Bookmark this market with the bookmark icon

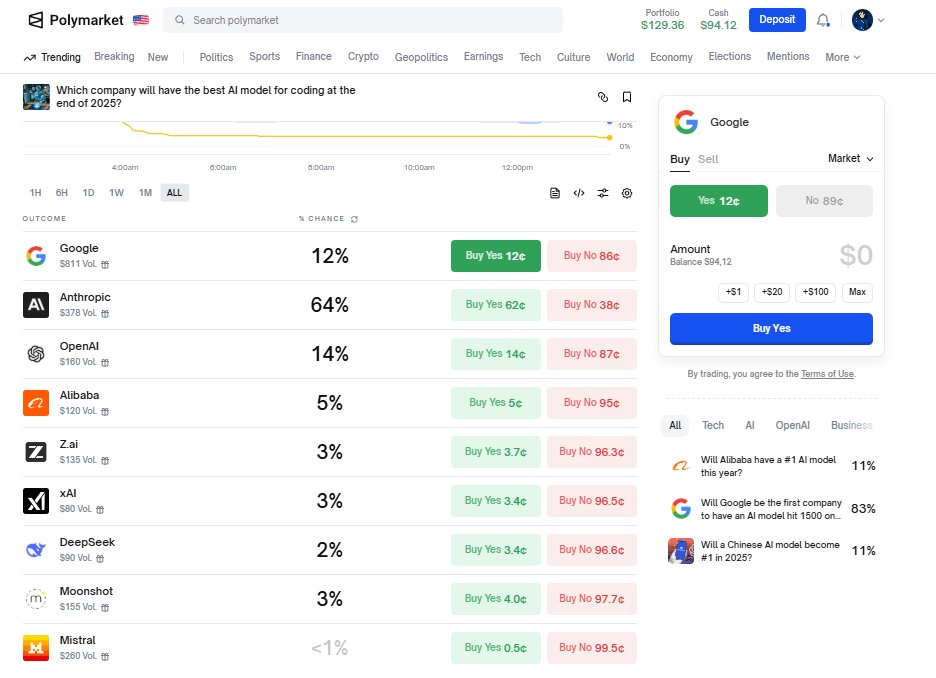tap(627, 97)
